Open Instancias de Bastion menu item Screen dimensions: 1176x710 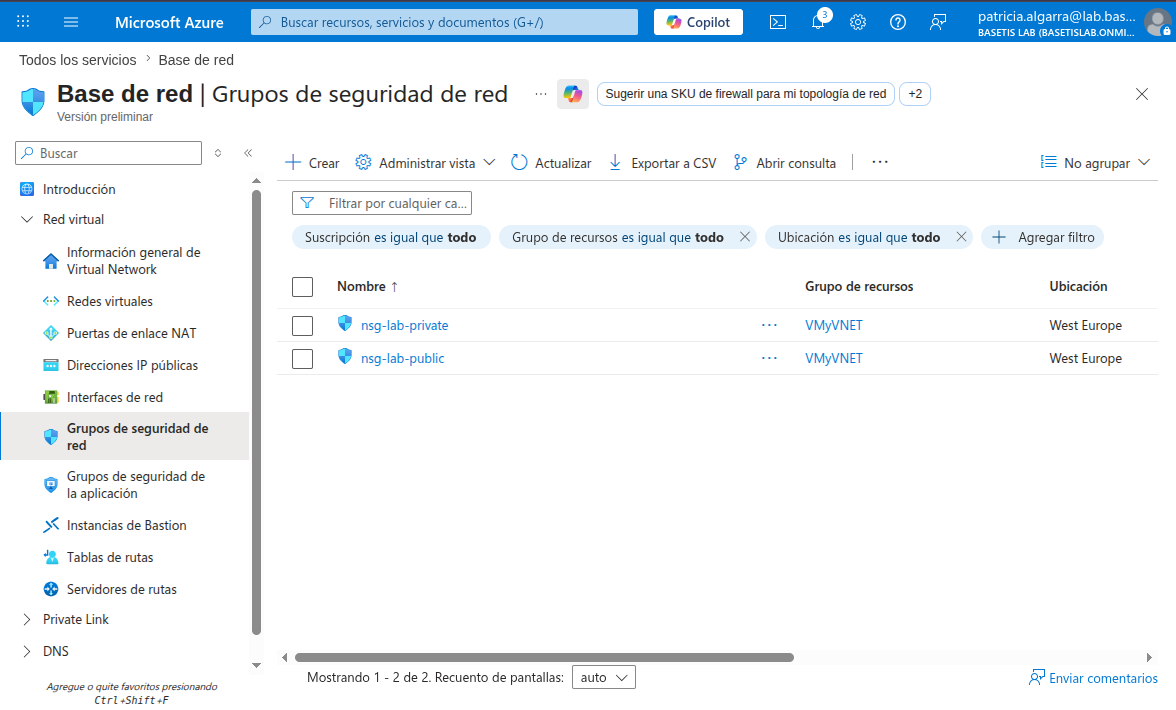(x=126, y=526)
